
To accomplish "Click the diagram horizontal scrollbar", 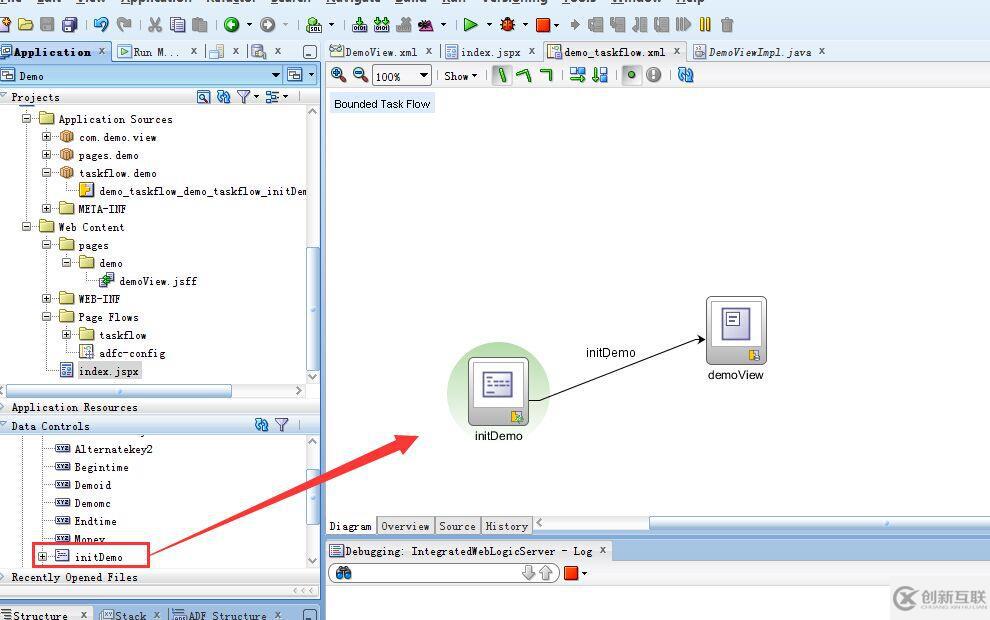I will (x=820, y=523).
